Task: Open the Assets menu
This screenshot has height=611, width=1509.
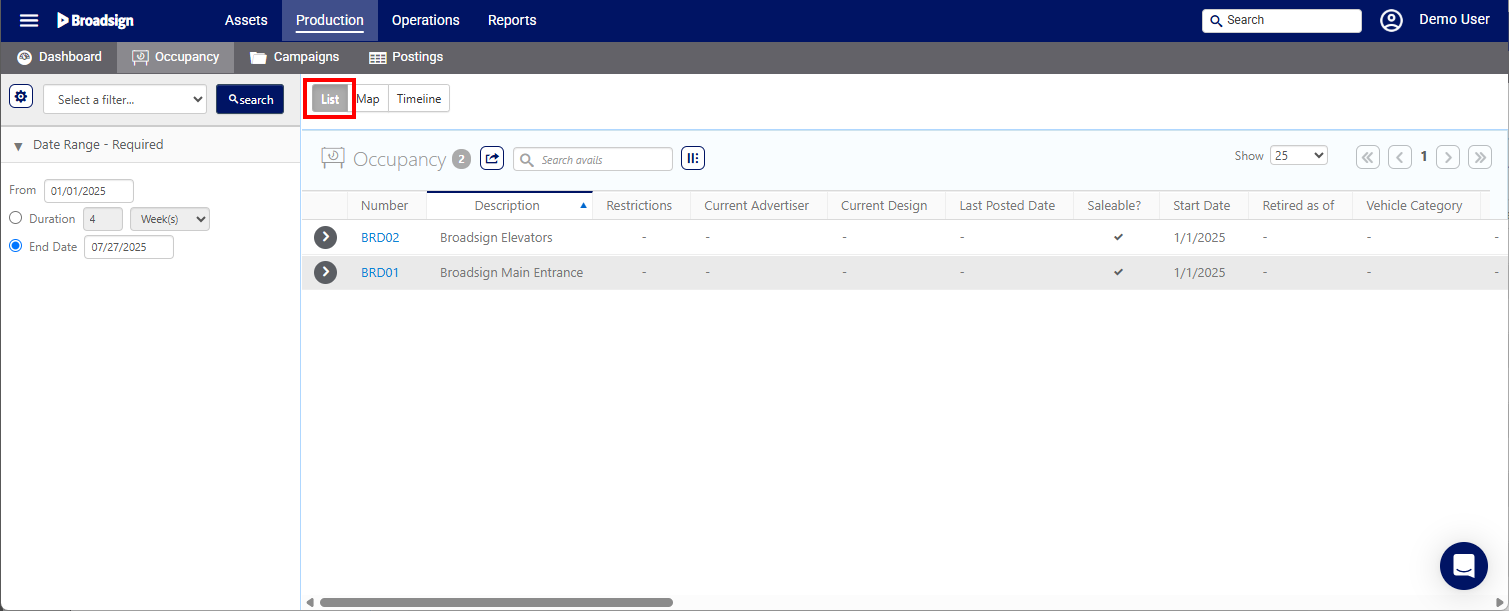Action: (x=246, y=20)
